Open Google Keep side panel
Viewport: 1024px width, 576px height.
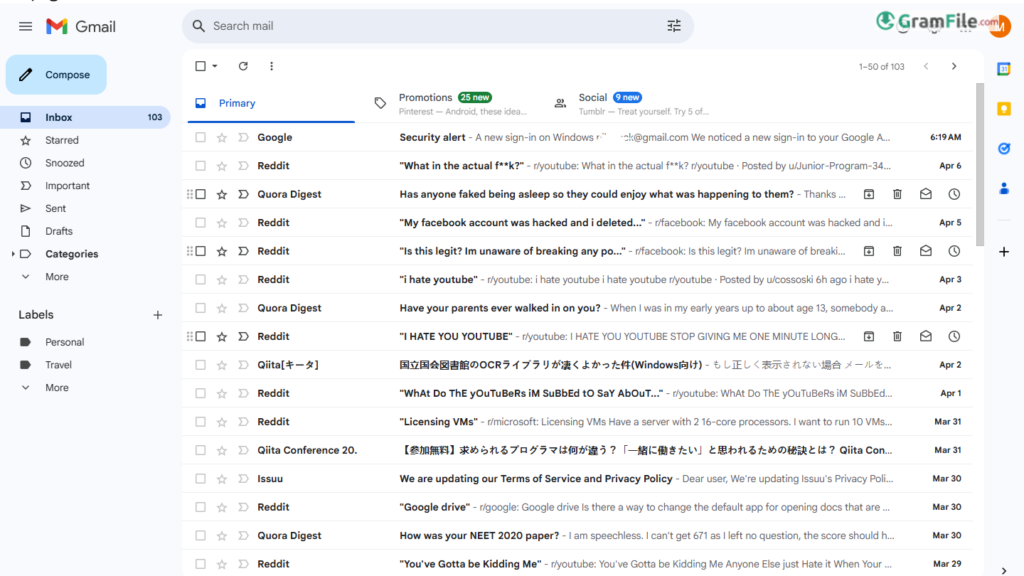1004,109
